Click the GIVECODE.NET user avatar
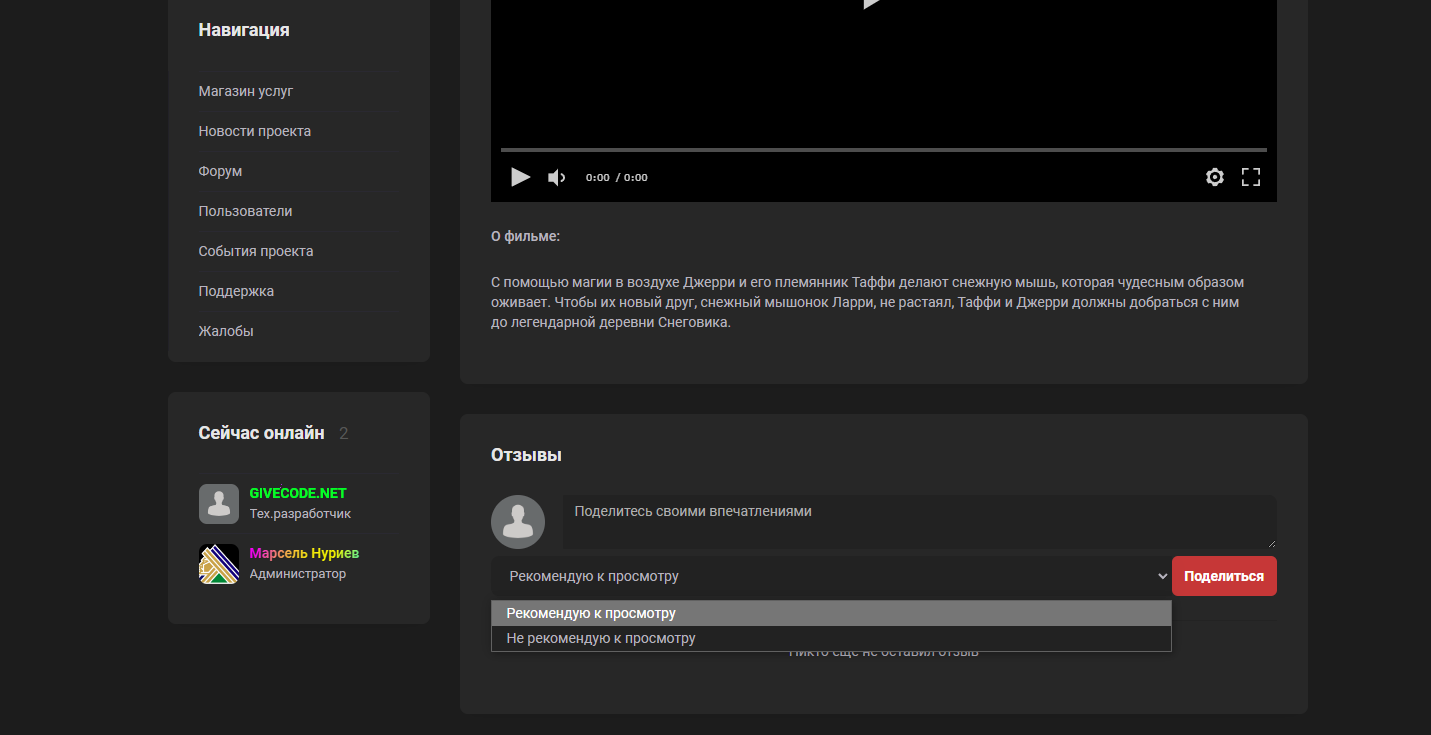The image size is (1431, 735). [x=219, y=504]
